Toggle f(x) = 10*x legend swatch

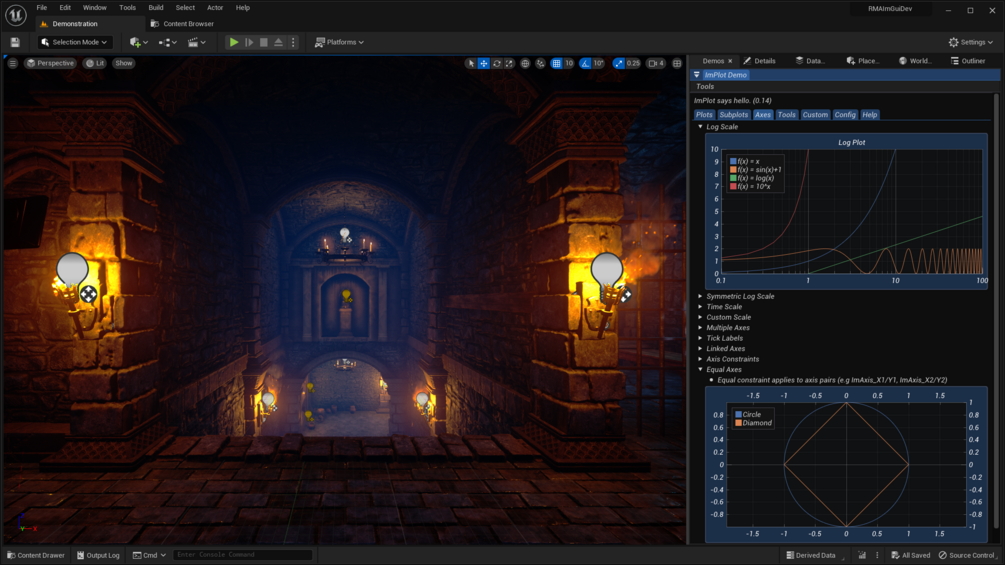coord(733,186)
